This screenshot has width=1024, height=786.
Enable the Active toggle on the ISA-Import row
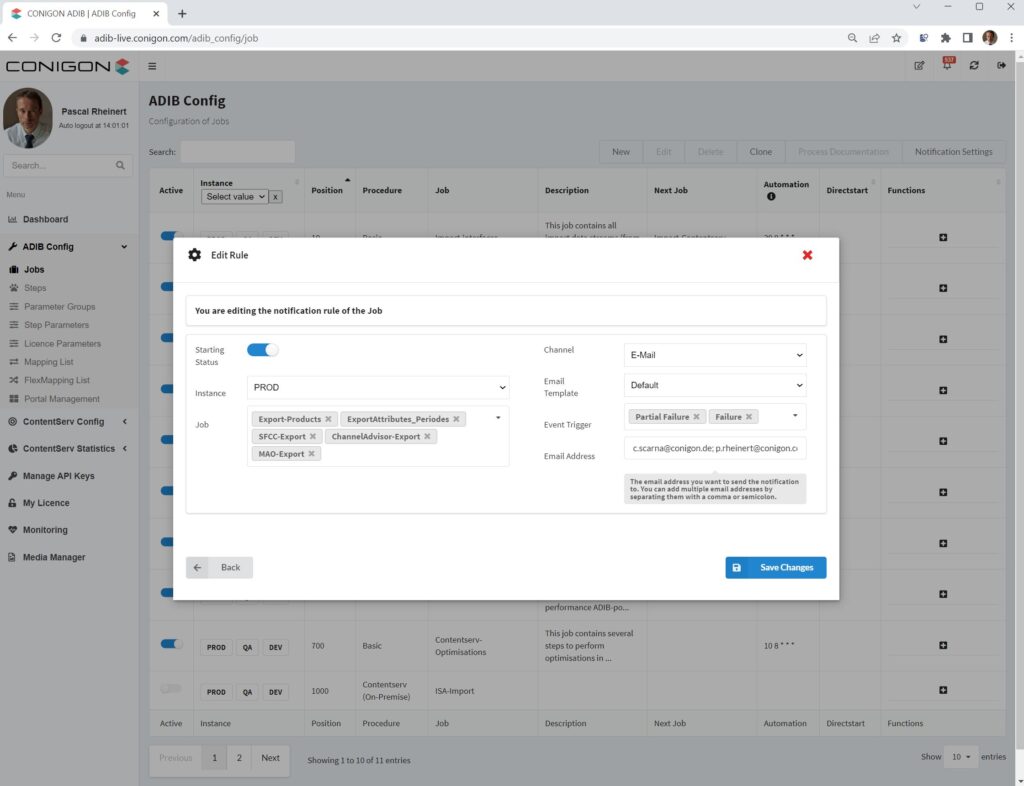pos(170,690)
